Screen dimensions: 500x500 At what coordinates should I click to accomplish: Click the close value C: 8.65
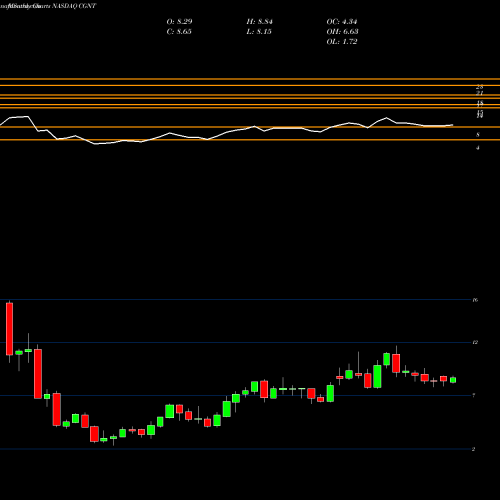point(179,32)
